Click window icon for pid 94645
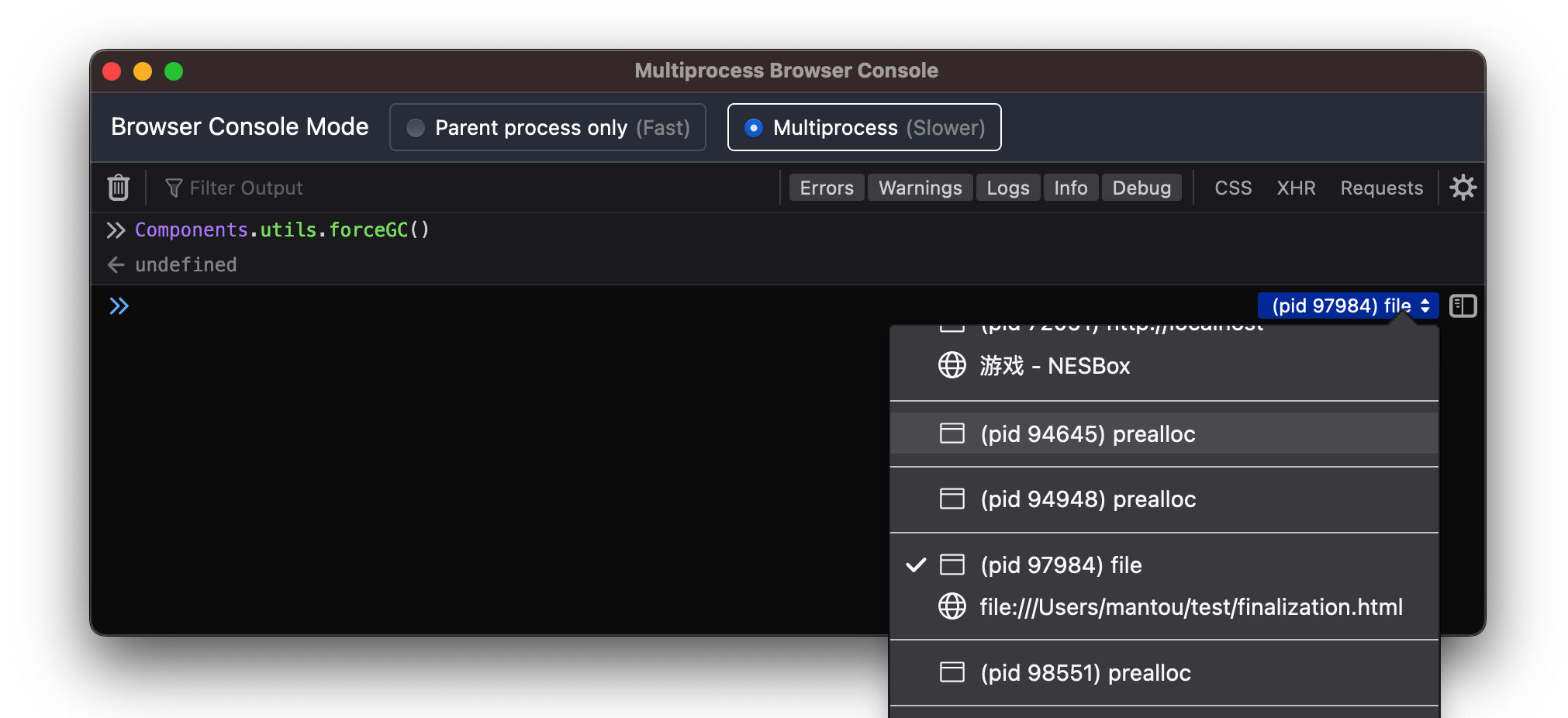This screenshot has height=718, width=1568. 952,433
